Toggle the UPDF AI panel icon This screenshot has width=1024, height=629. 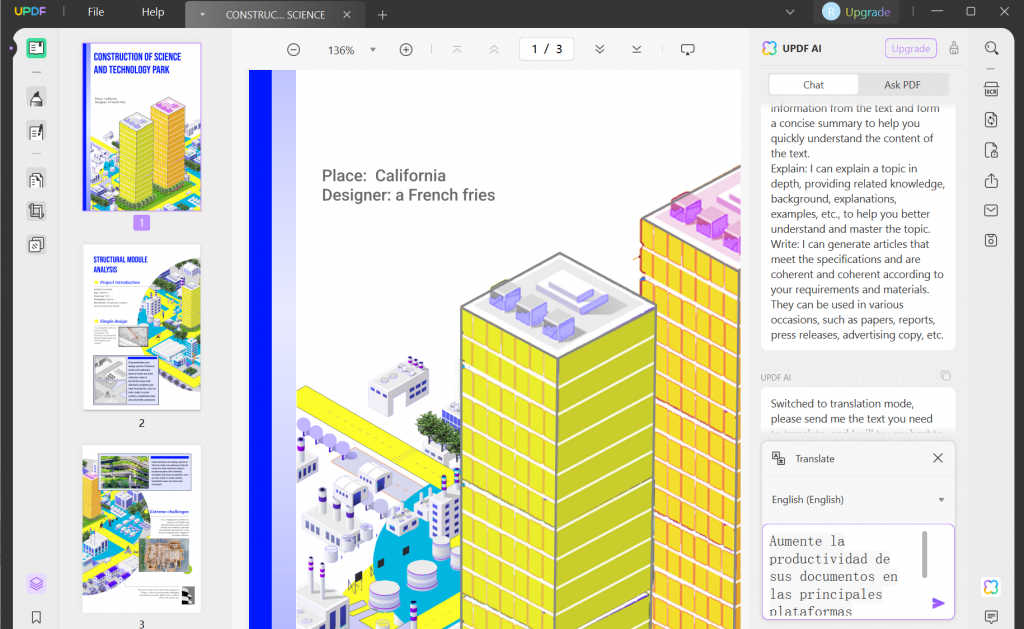[991, 587]
